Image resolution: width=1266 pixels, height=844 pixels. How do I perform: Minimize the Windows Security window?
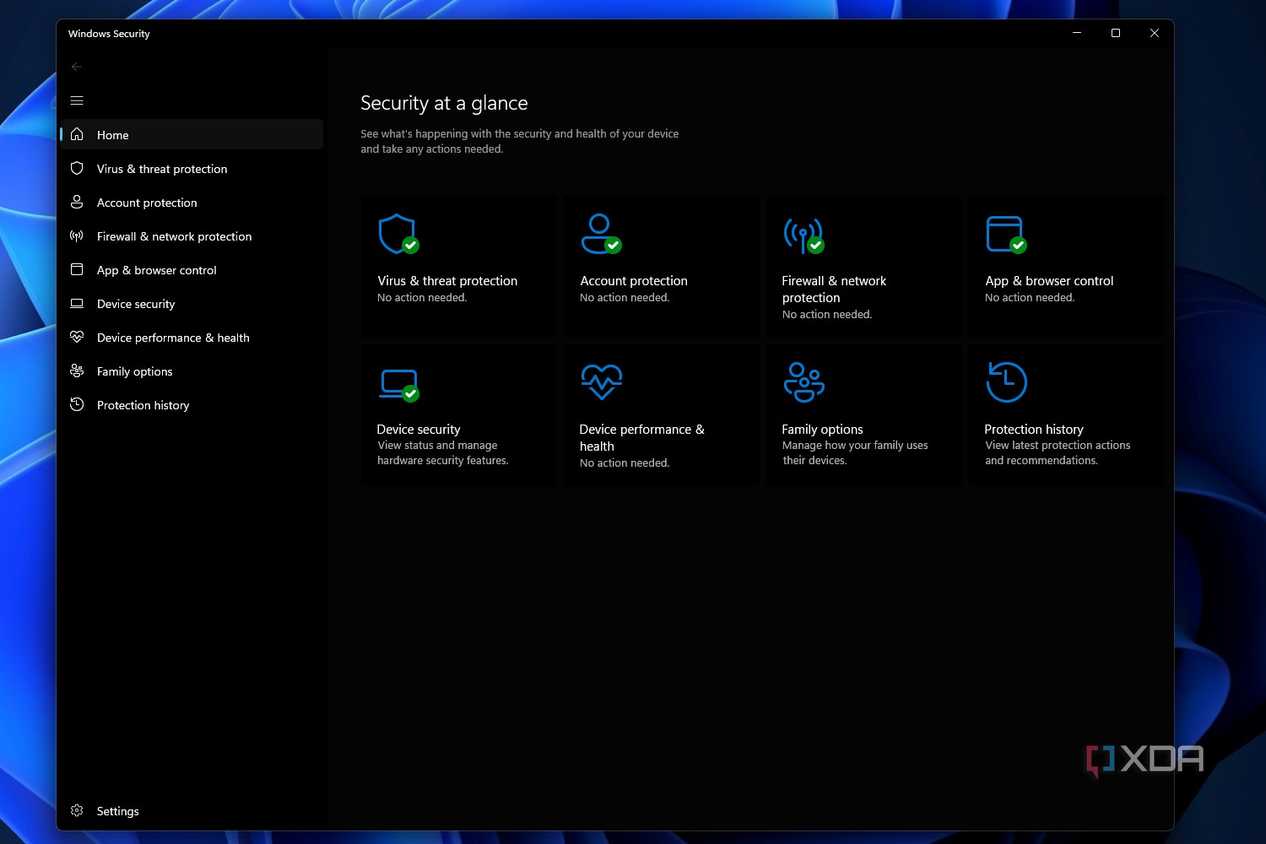[1077, 33]
